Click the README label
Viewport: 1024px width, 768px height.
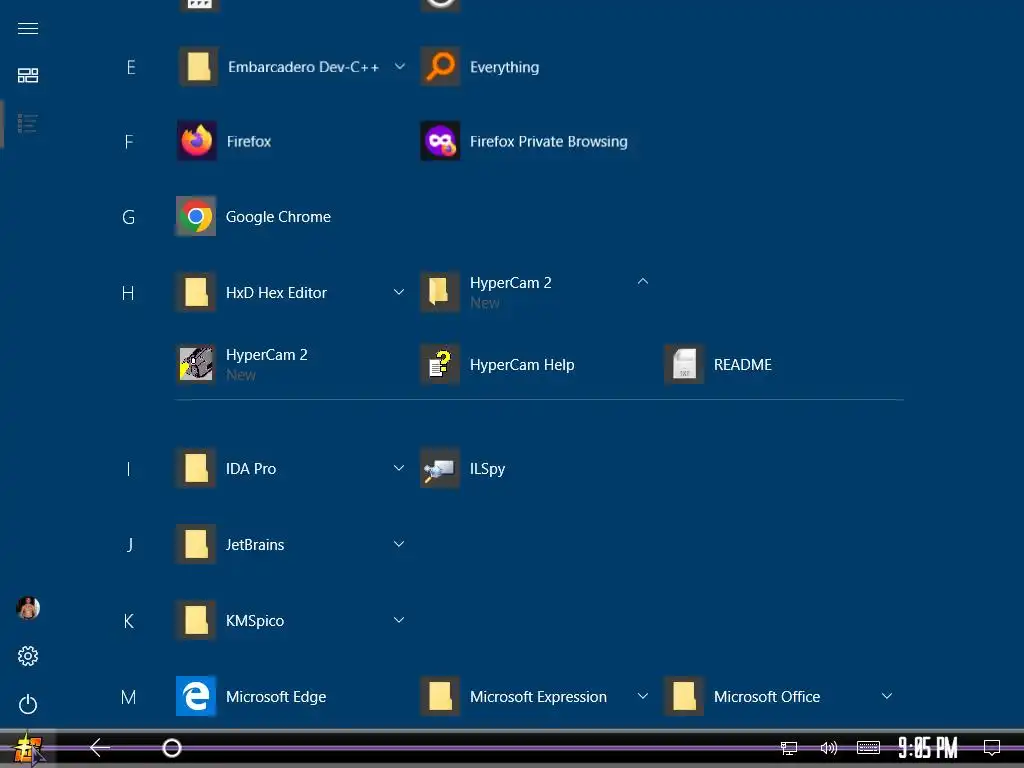[743, 364]
